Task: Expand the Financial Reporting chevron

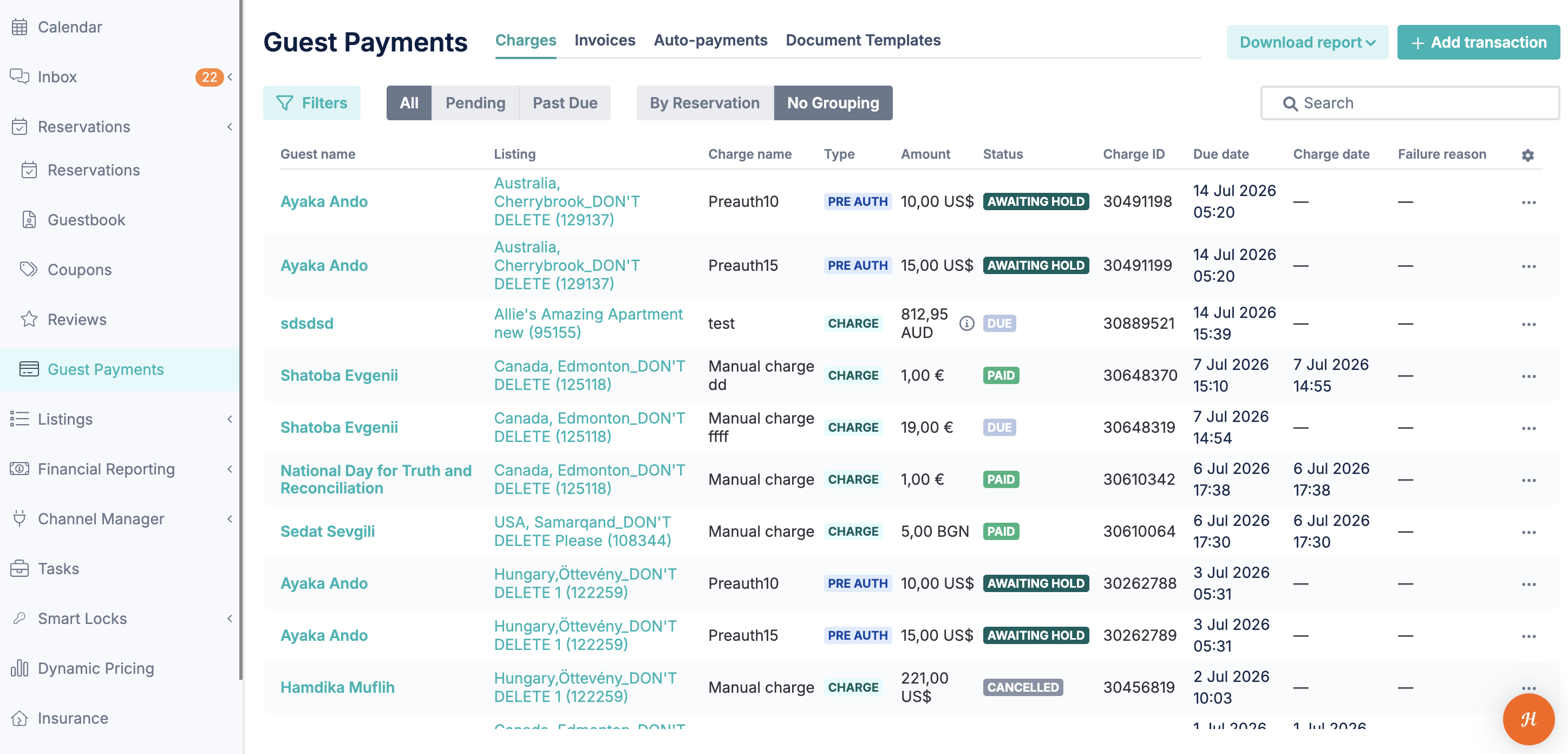Action: (x=230, y=469)
